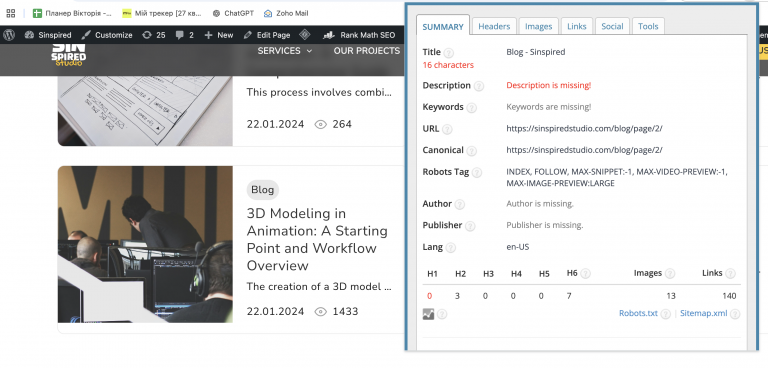Click 'The creation of a 3D model ...' excerpt
The width and height of the screenshot is (768, 368).
pos(319,287)
